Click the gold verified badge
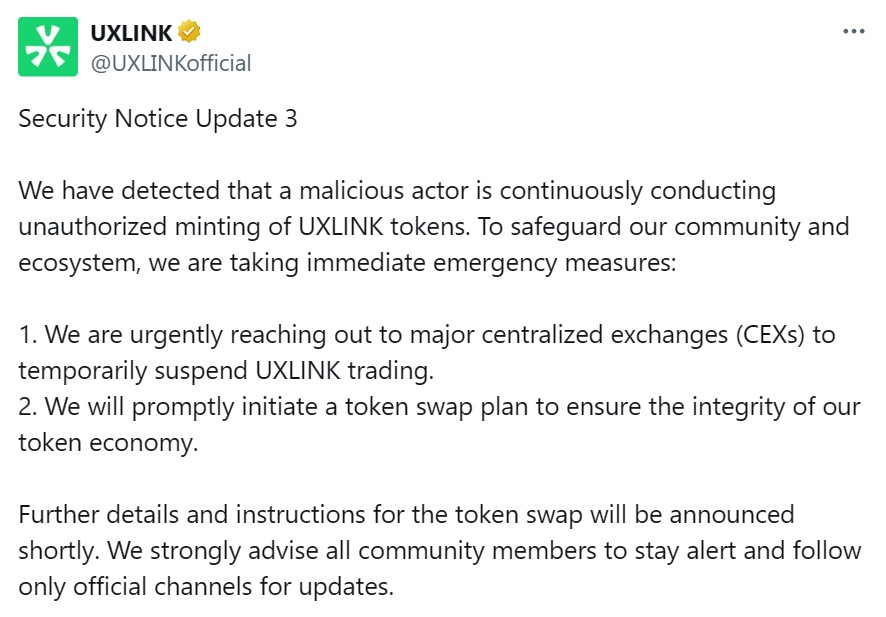This screenshot has height=617, width=886. coord(190,32)
